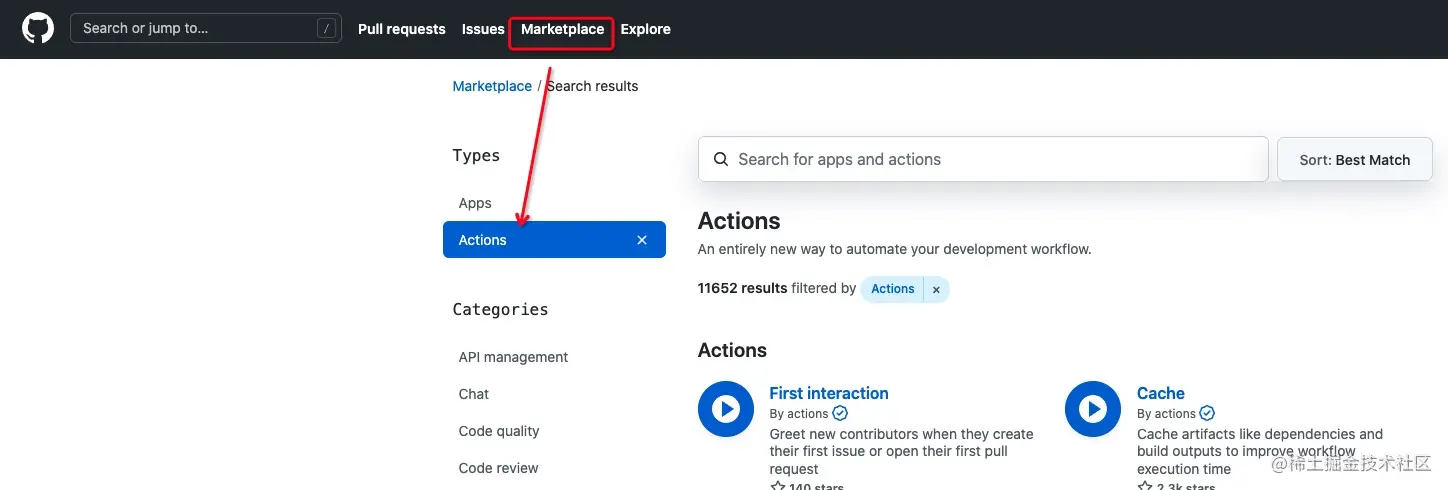
Task: Choose the Chat category
Action: (x=474, y=394)
